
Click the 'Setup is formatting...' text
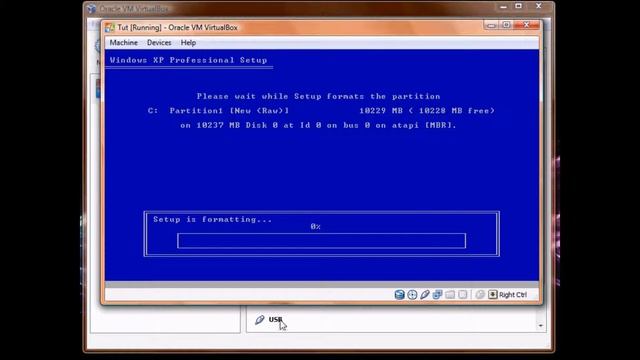click(212, 219)
